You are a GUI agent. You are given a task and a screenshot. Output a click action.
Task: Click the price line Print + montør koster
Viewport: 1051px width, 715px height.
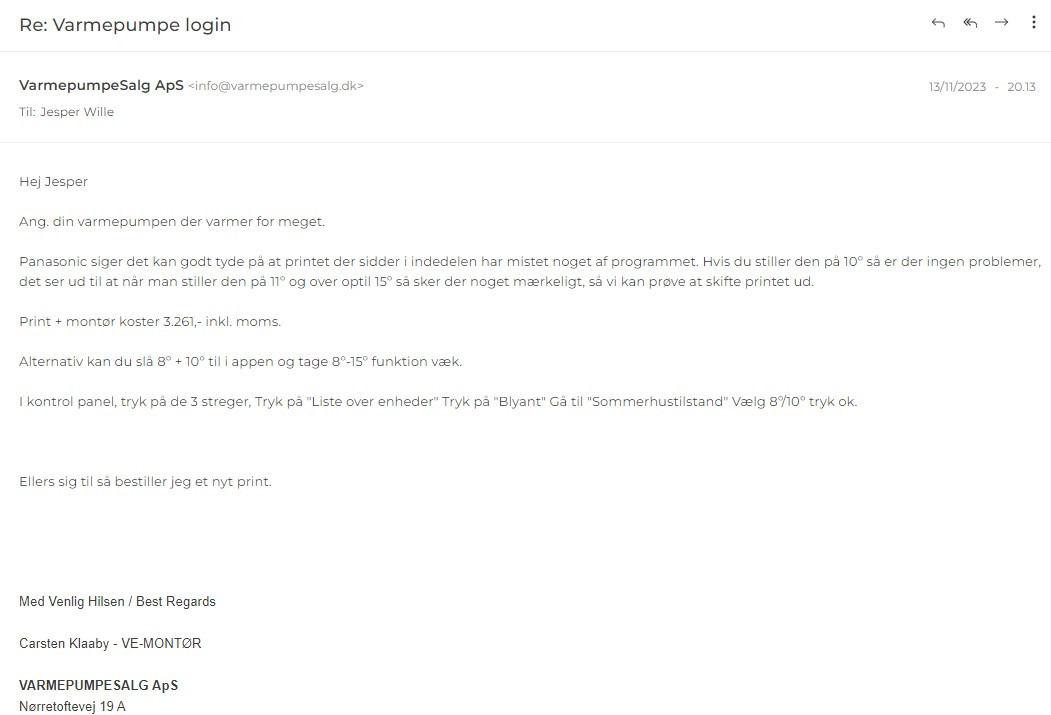(150, 322)
